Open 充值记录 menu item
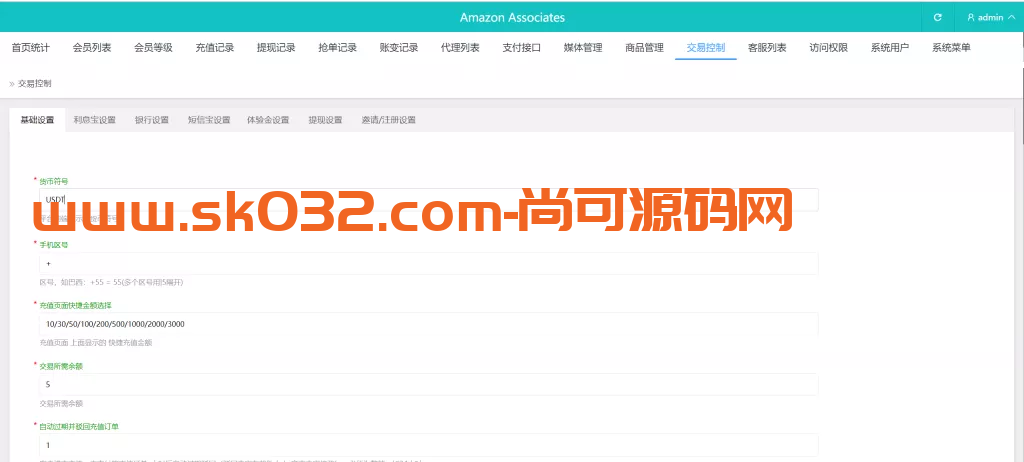The image size is (1024, 462). coord(215,48)
